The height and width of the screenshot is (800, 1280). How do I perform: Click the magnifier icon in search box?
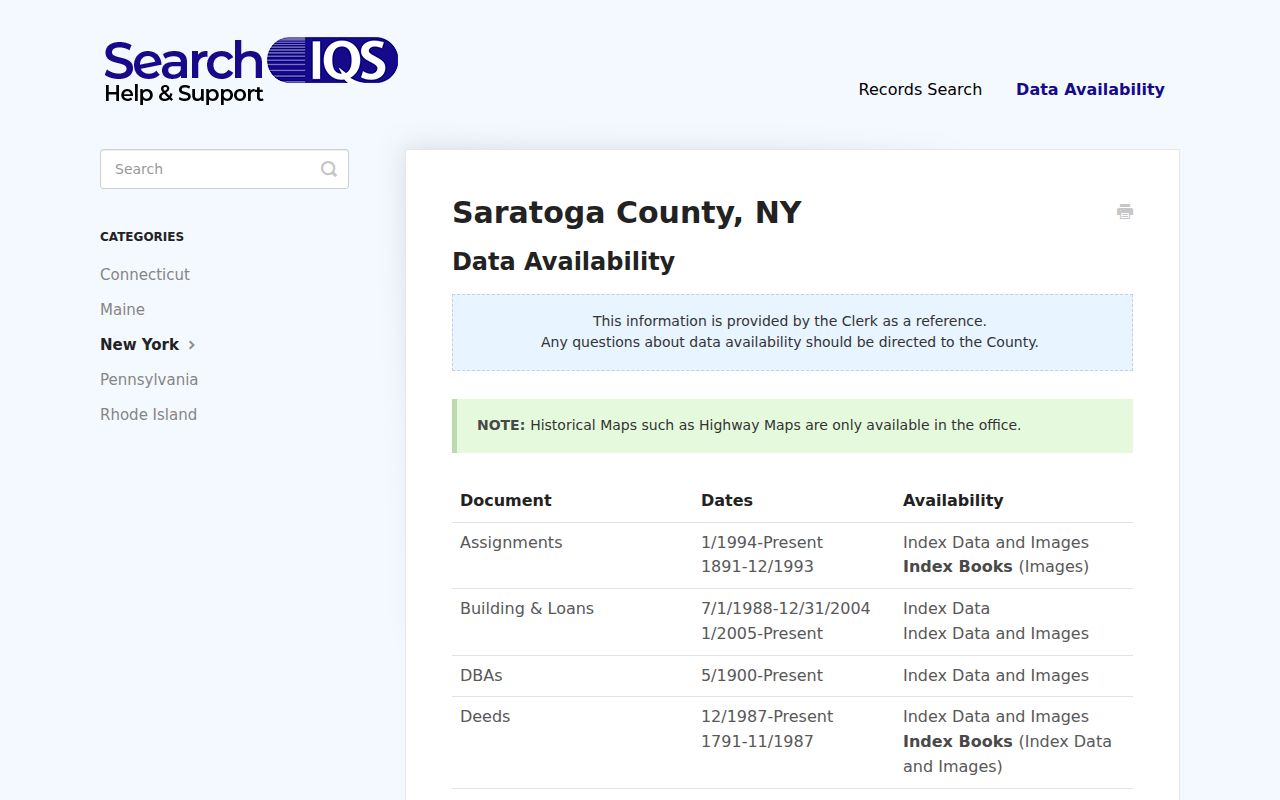pyautogui.click(x=329, y=169)
